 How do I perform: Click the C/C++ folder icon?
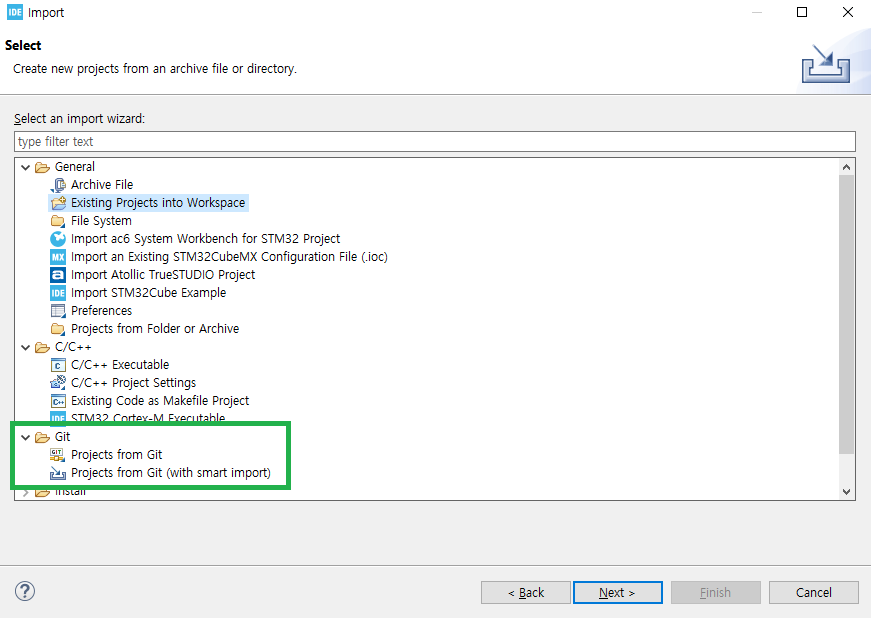point(42,347)
